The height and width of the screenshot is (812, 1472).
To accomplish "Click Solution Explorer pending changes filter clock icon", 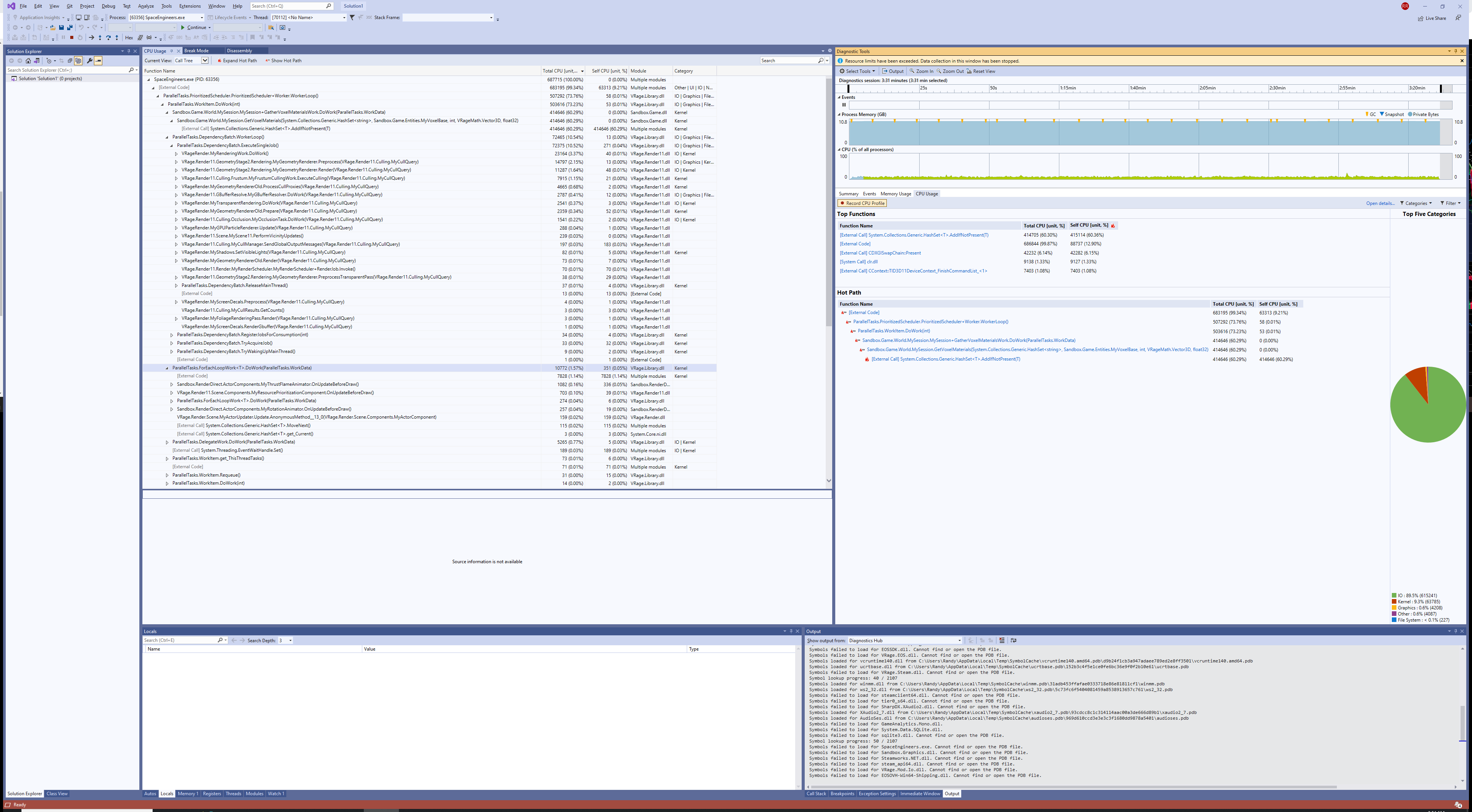I will click(x=48, y=61).
